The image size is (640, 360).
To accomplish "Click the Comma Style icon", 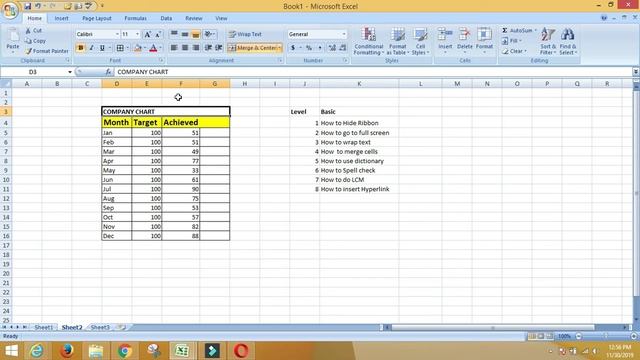I will [320, 48].
